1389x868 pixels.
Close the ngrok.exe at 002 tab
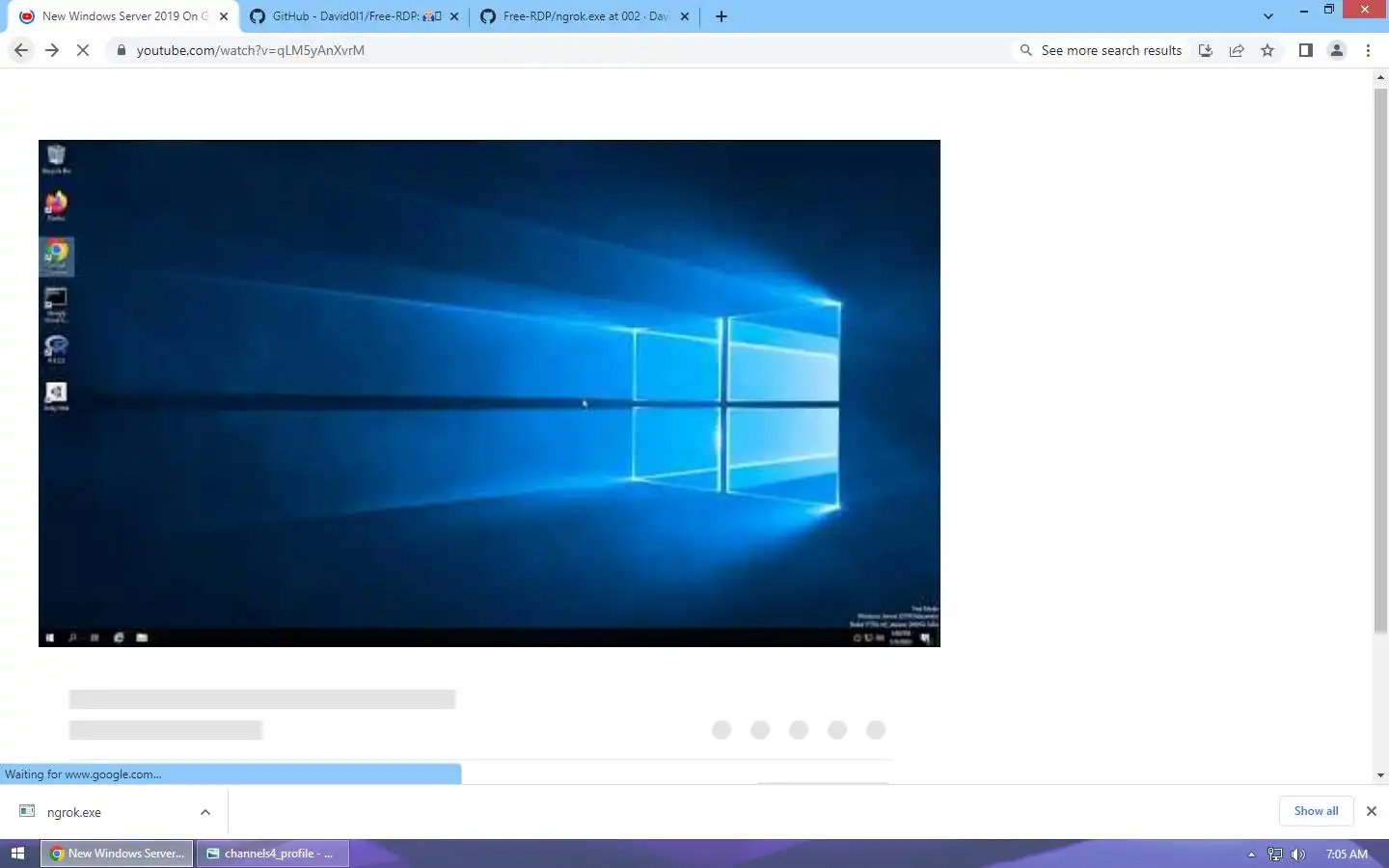click(685, 16)
